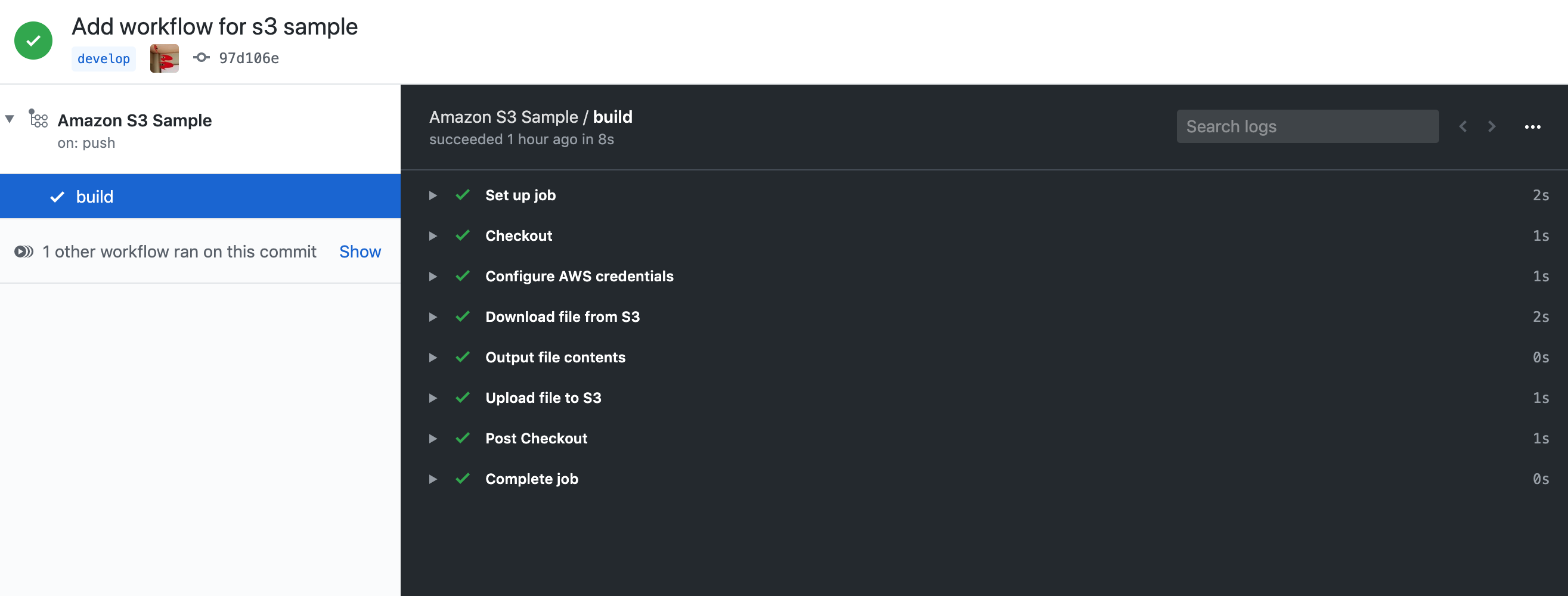Expand the Output file contents step
The width and height of the screenshot is (1568, 596).
(x=433, y=358)
